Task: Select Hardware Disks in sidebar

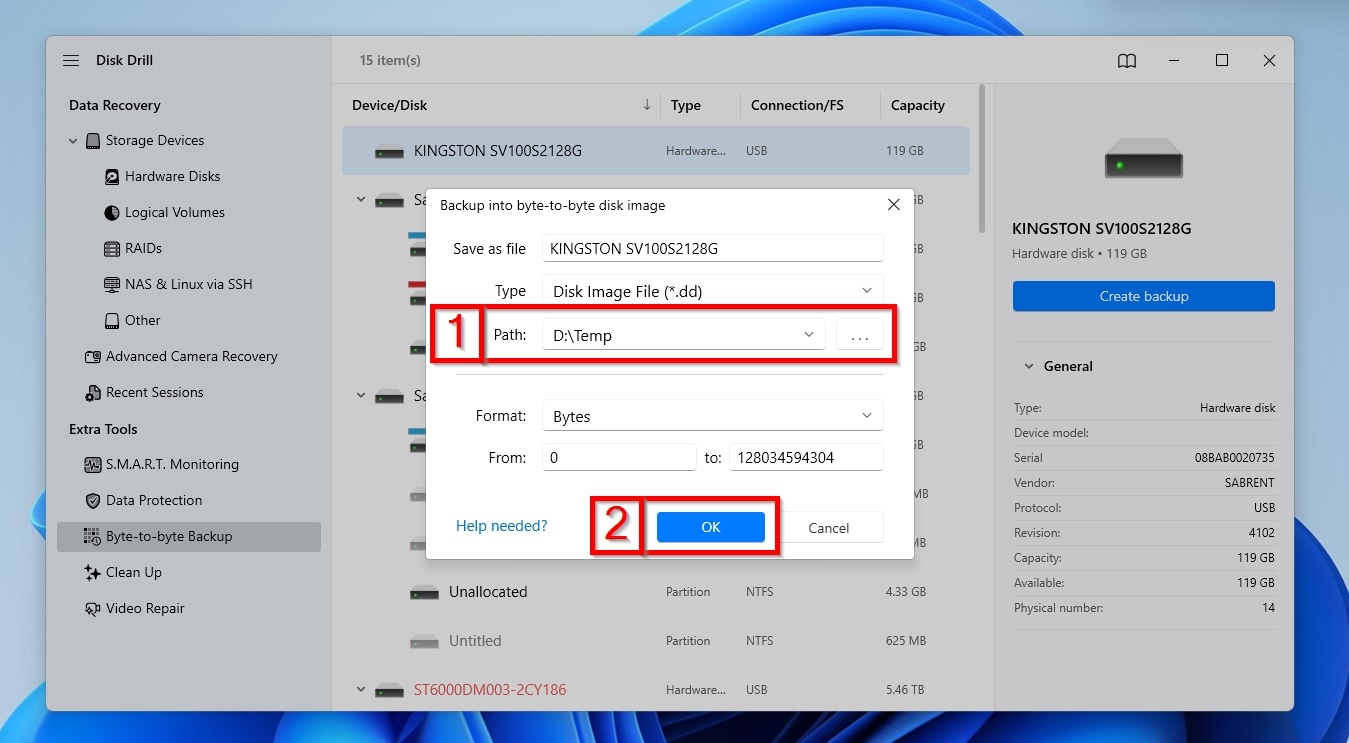Action: (x=172, y=177)
